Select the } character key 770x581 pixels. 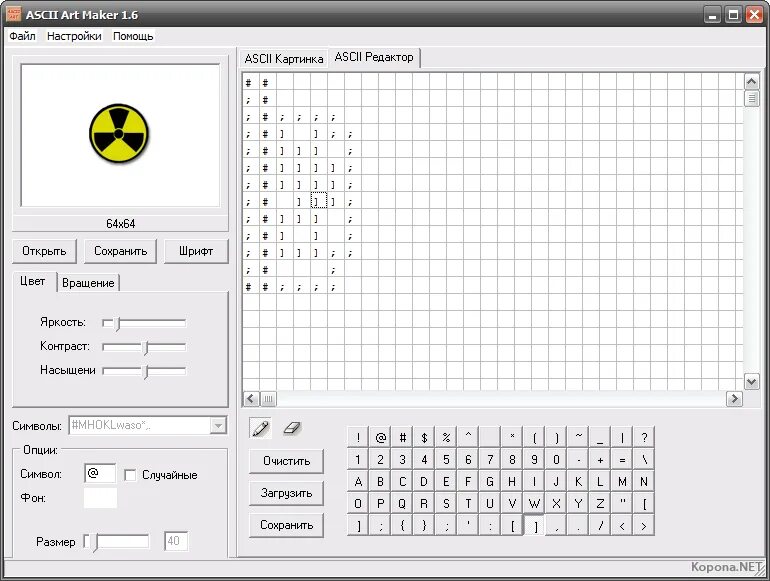click(x=424, y=526)
